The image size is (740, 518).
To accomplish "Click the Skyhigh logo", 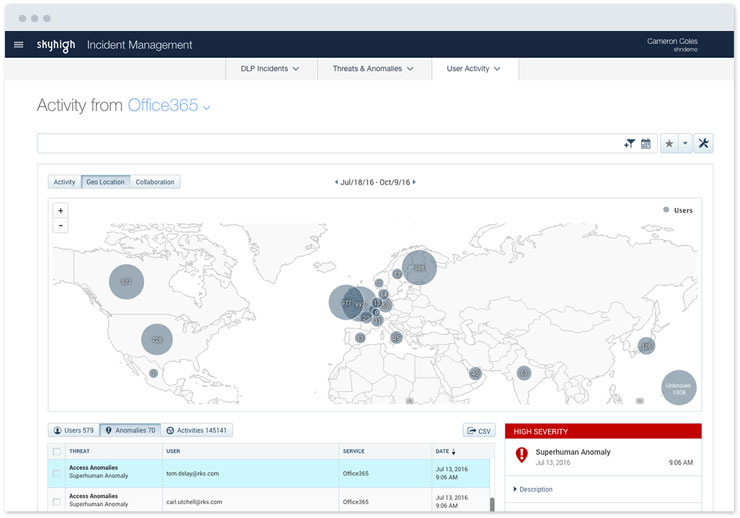I will tap(56, 45).
